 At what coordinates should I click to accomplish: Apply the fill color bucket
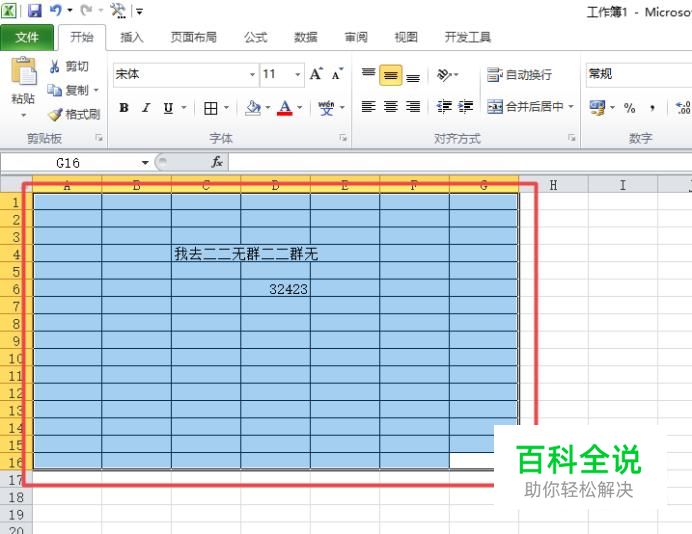(x=253, y=108)
